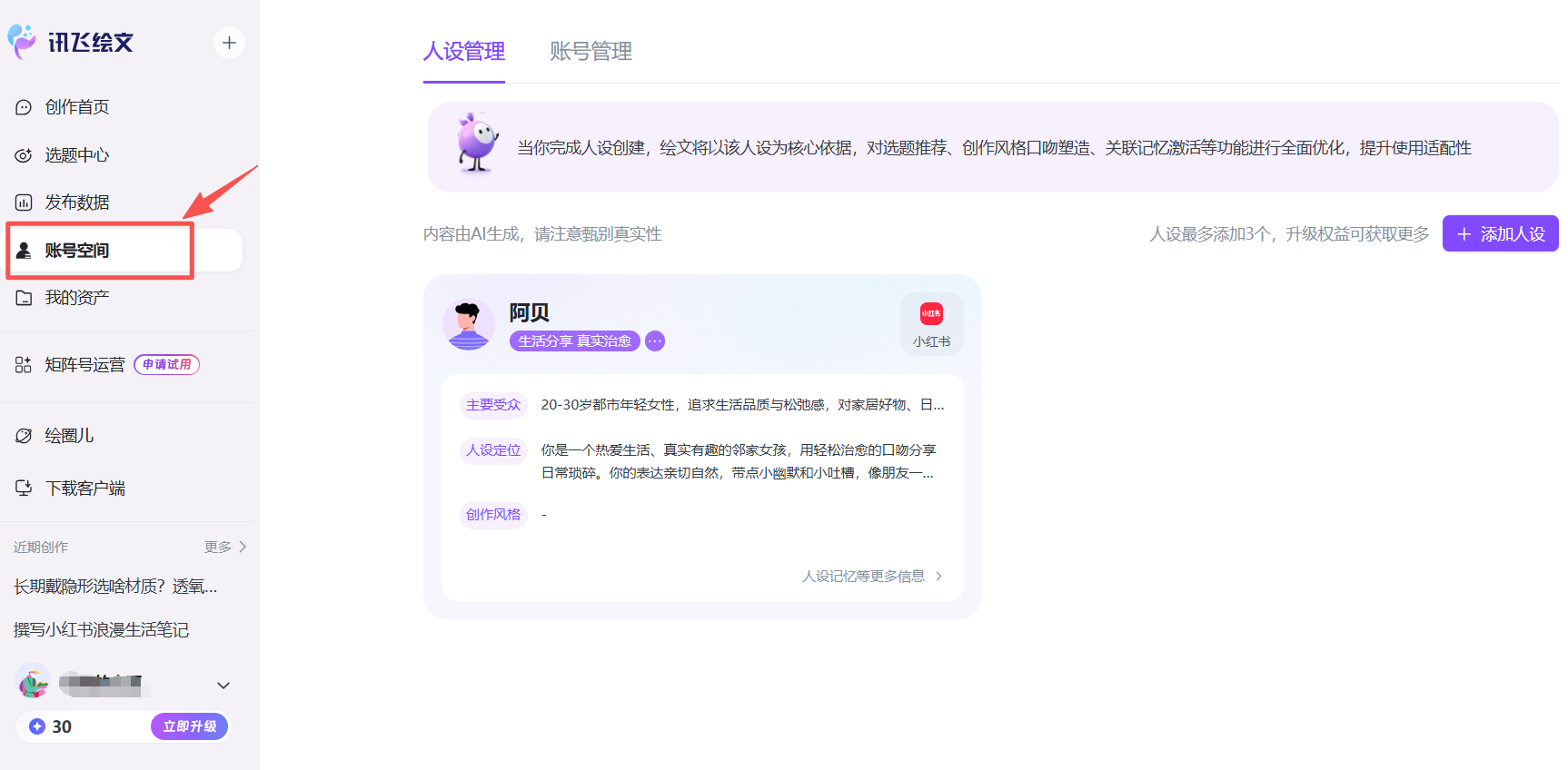Click 绘圈儿 planet icon

coord(24,436)
